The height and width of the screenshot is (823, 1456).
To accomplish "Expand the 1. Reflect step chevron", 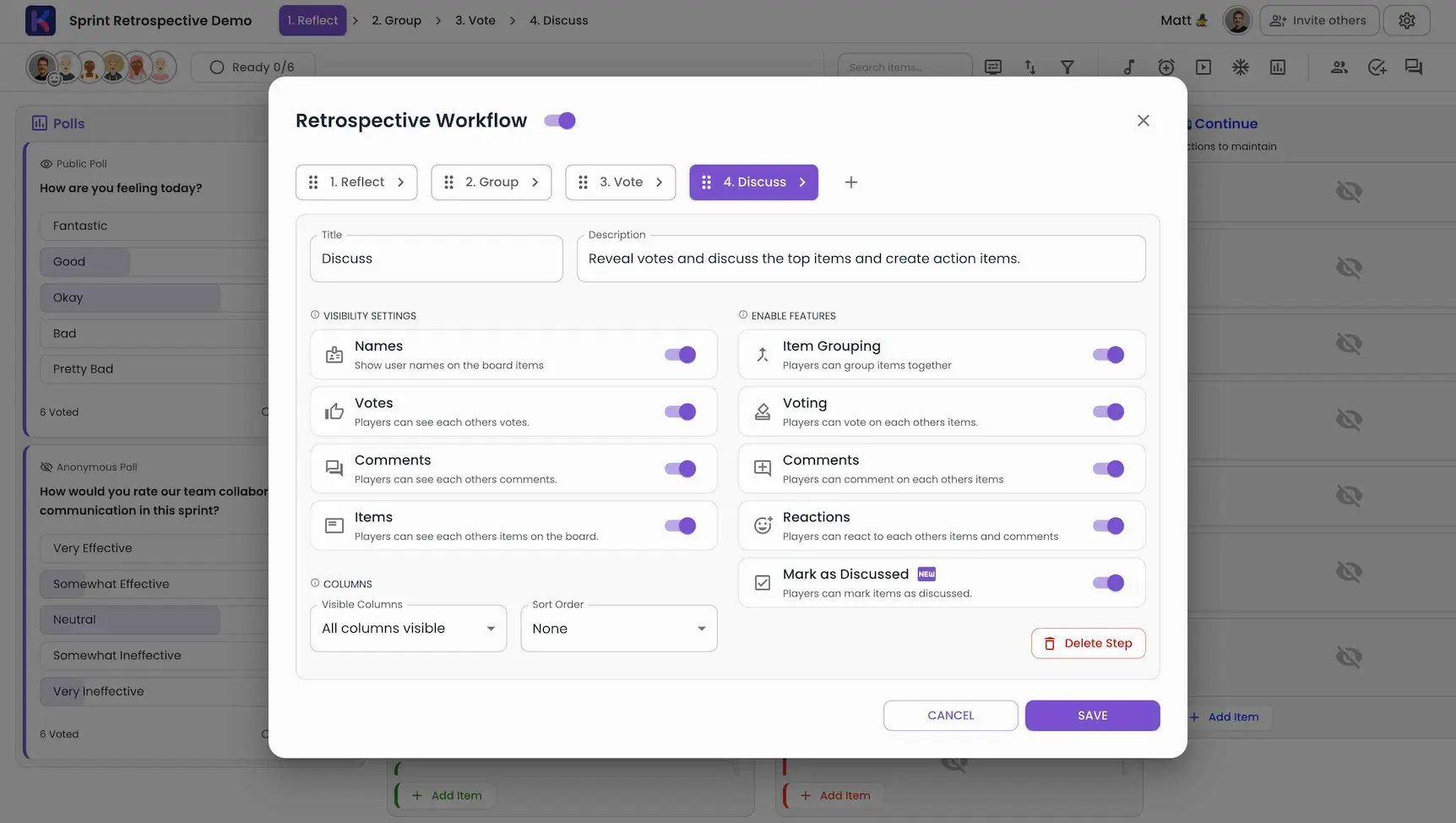I will 401,183.
